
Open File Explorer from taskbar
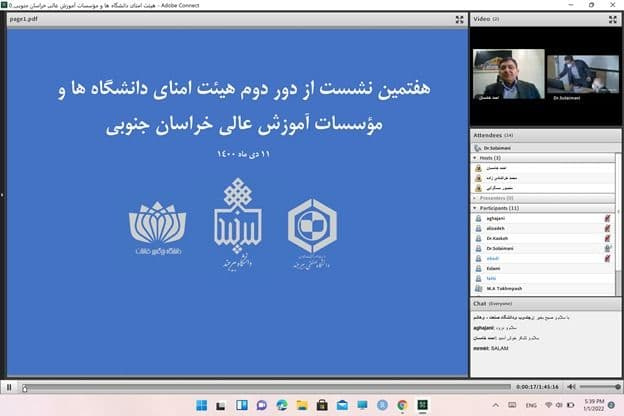click(302, 405)
